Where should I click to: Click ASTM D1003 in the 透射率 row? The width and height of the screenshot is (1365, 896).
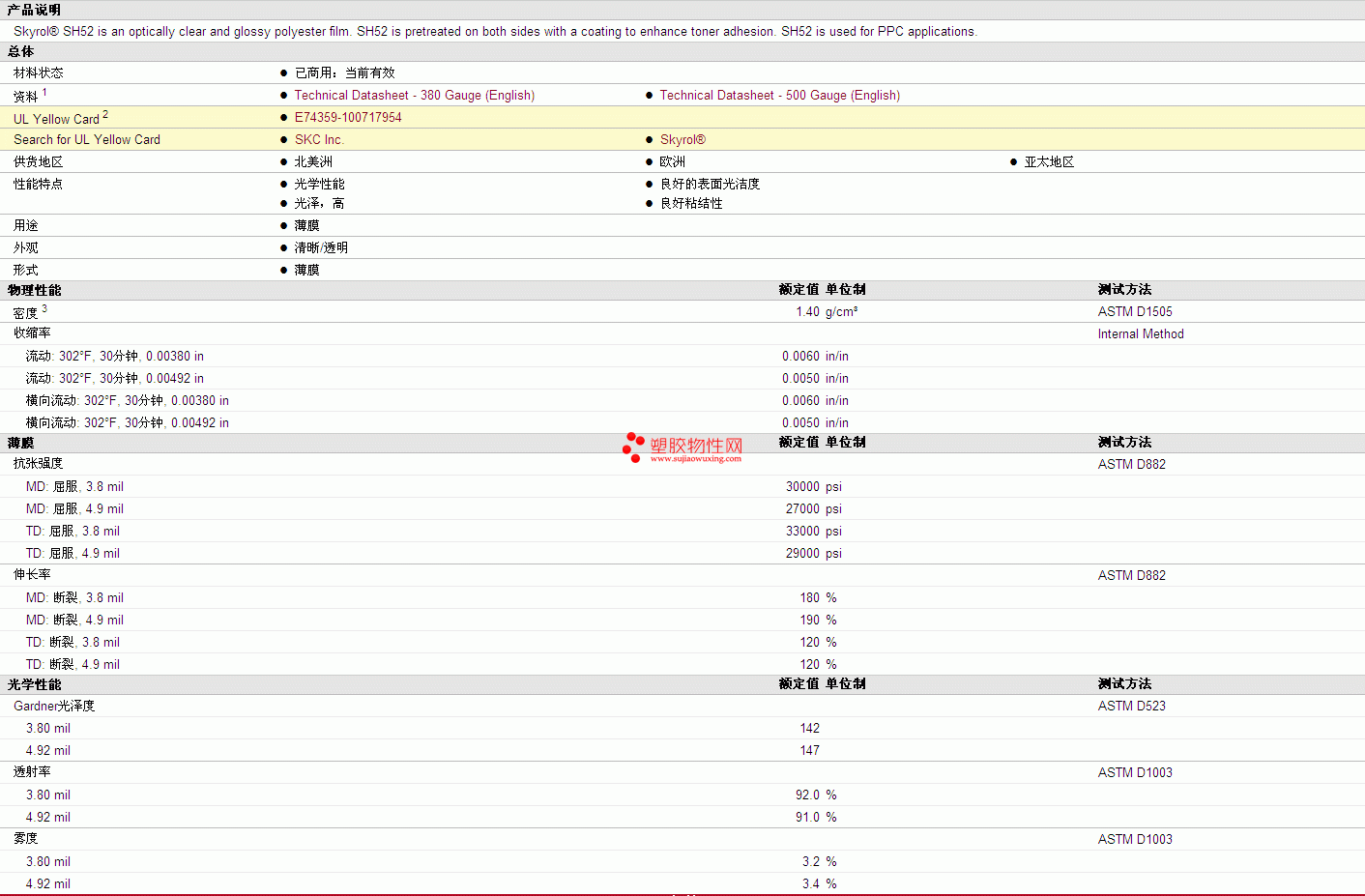pos(1135,772)
